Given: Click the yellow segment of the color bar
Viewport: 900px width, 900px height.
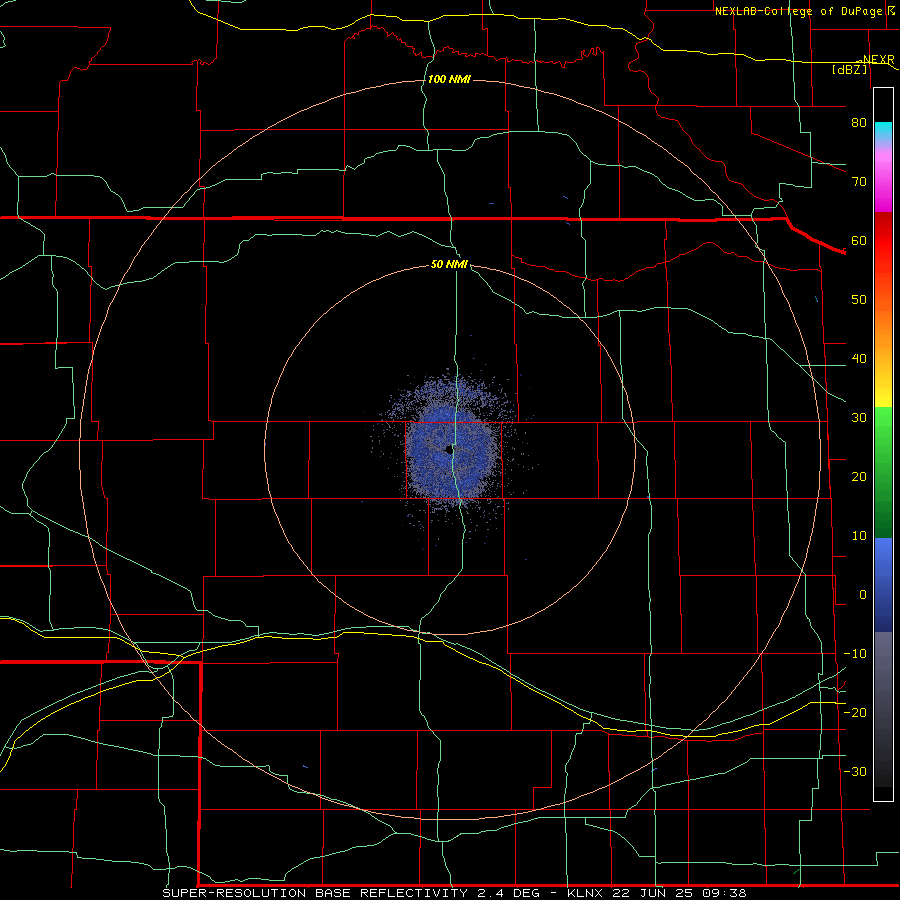Looking at the screenshot, I should (x=883, y=397).
